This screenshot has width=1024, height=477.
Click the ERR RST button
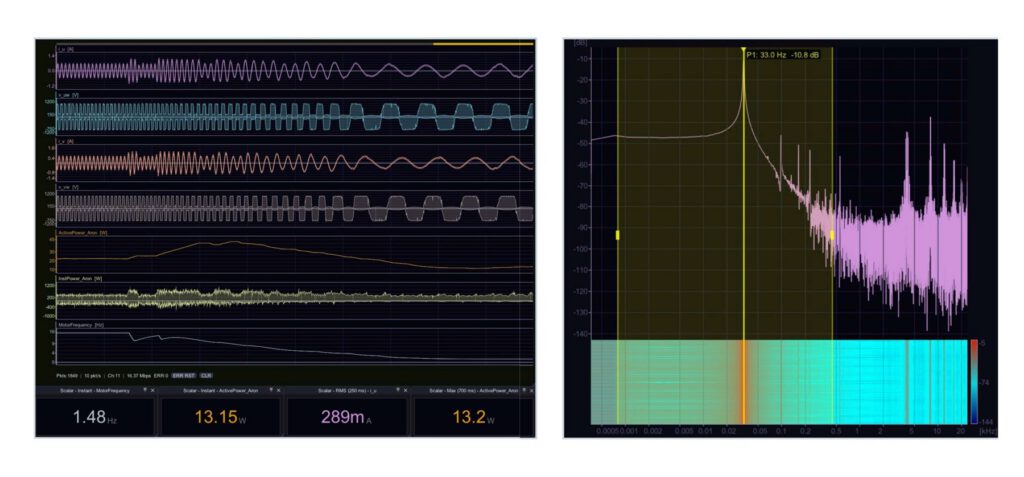tap(184, 376)
